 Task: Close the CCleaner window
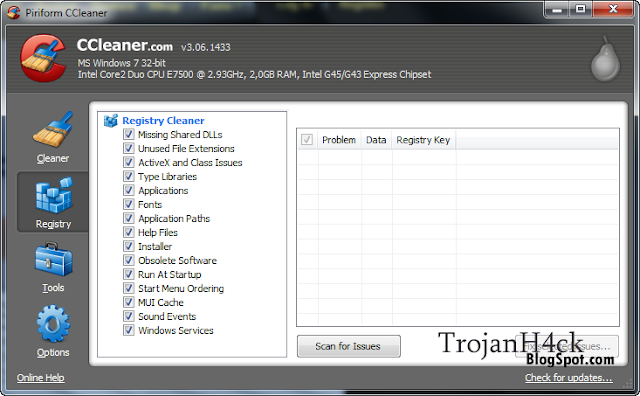click(613, 9)
